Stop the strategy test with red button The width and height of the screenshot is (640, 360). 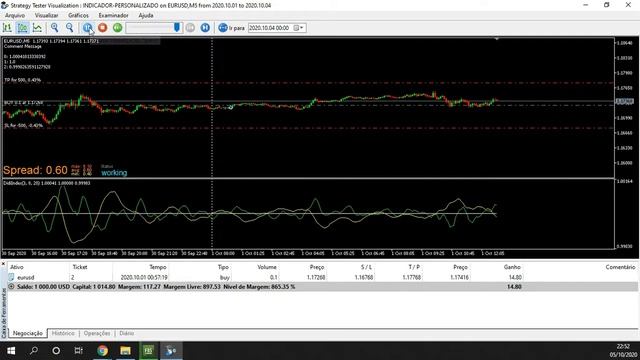click(x=102, y=28)
